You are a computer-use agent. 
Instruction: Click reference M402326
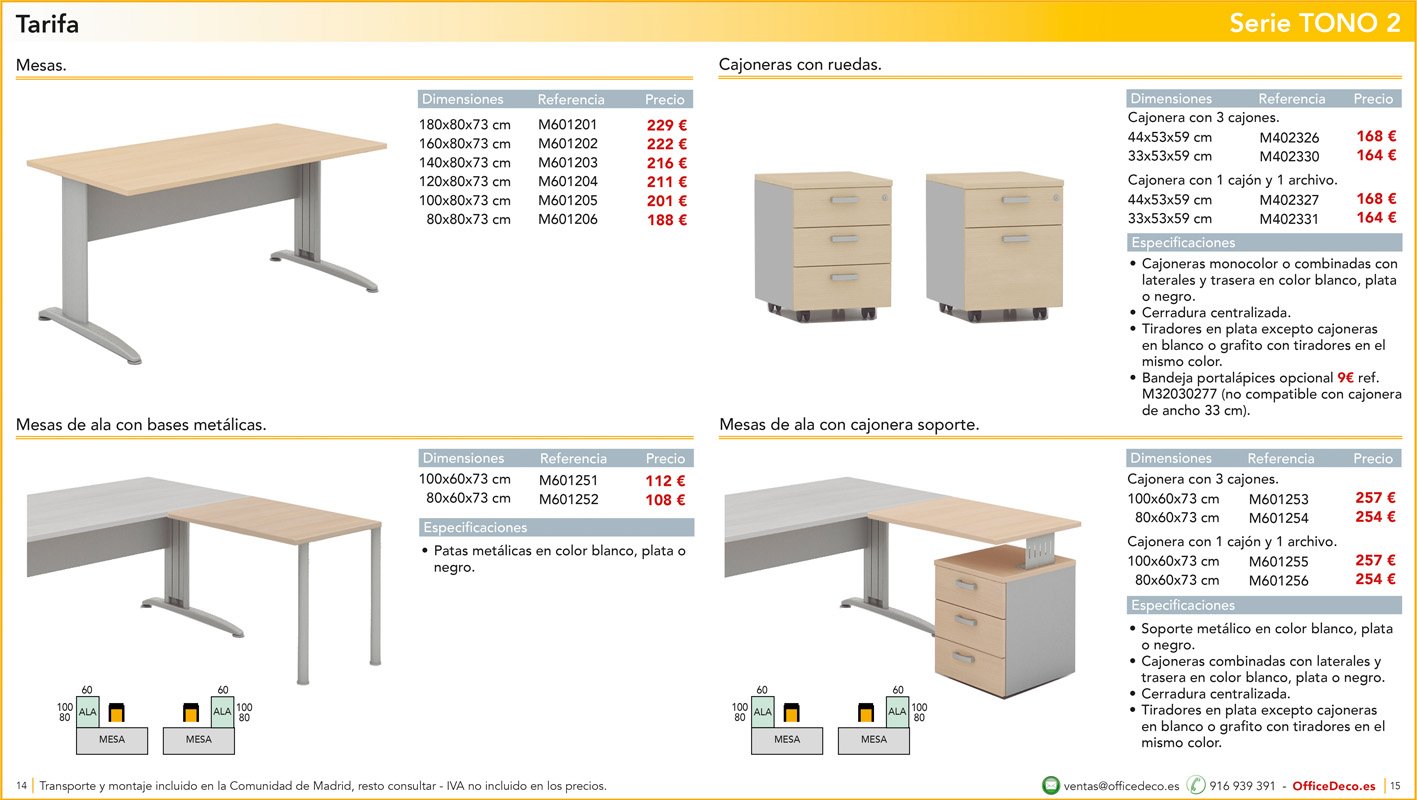[1289, 138]
